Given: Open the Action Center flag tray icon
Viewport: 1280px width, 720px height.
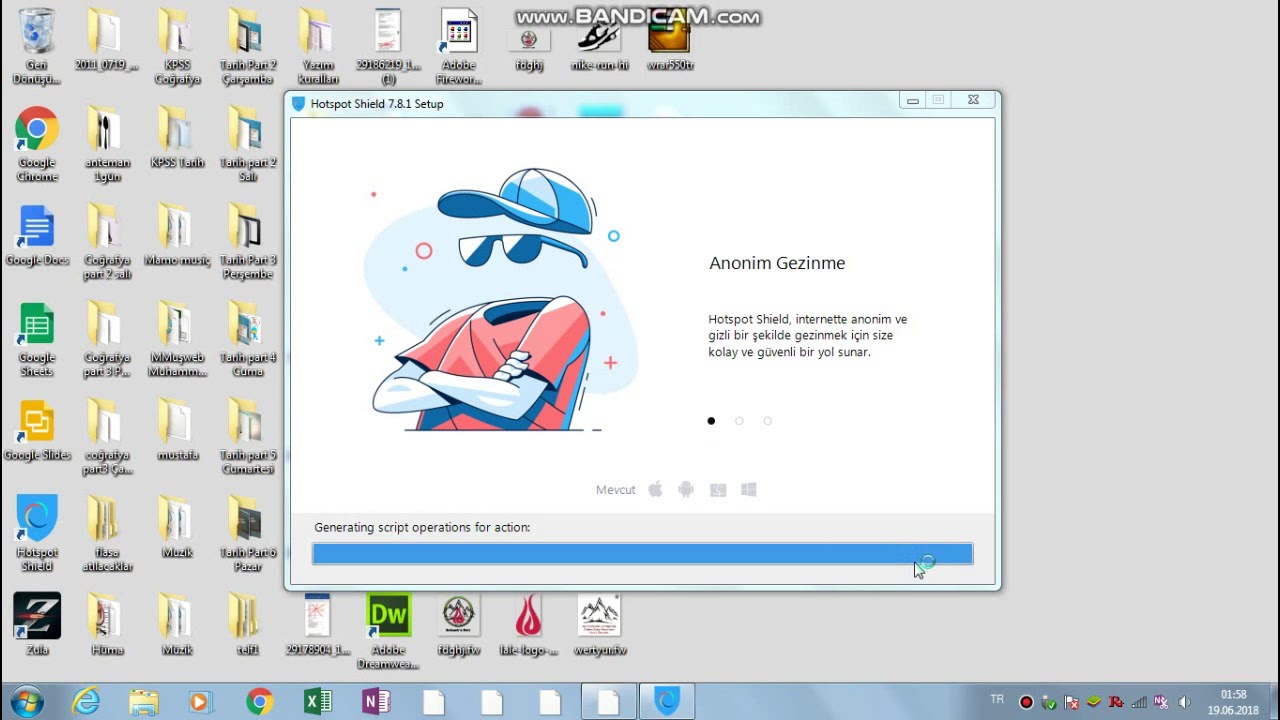Looking at the screenshot, I should point(1071,702).
